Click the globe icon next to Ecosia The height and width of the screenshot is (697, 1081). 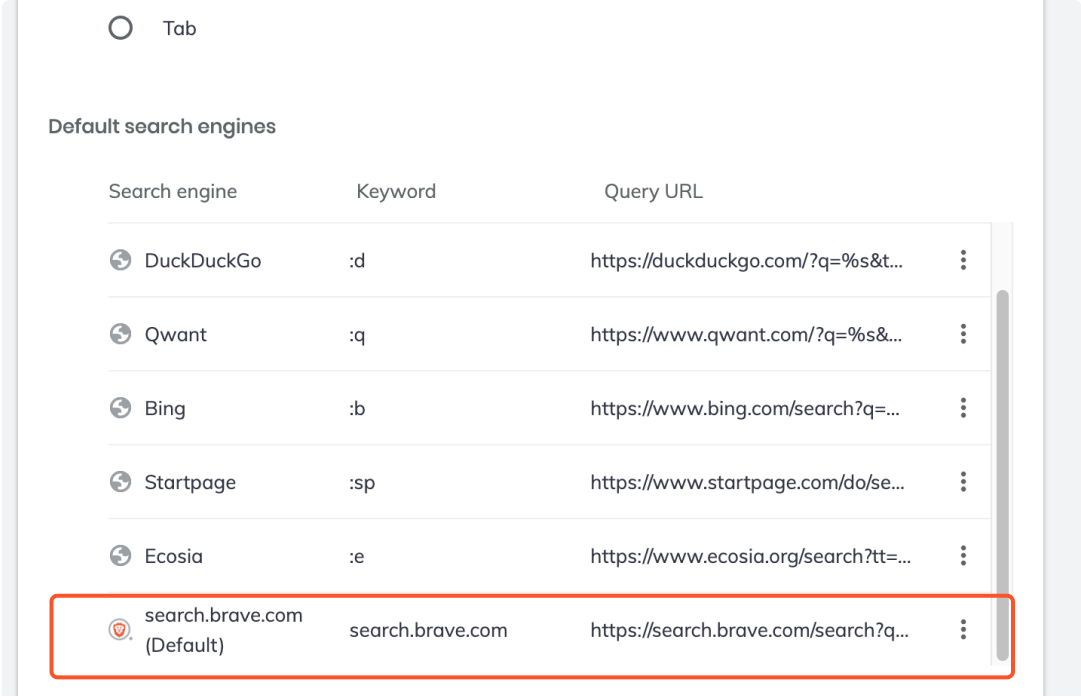121,555
